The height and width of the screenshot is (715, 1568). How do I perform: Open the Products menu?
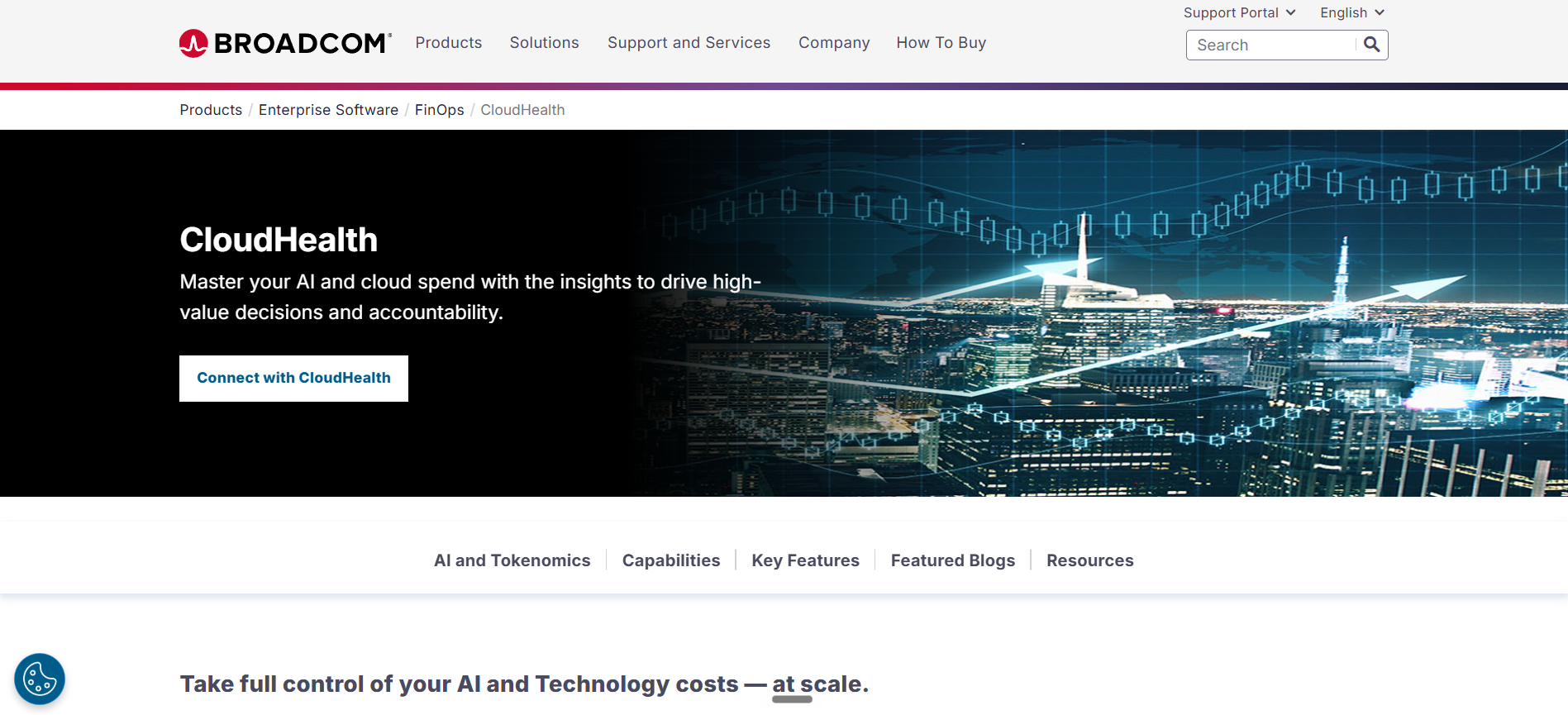coord(449,42)
